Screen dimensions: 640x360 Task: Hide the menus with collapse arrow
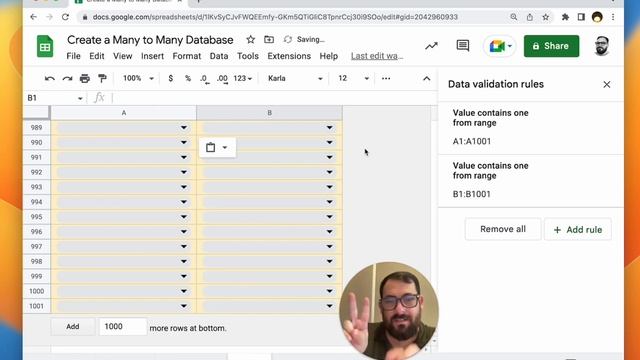tap(427, 78)
